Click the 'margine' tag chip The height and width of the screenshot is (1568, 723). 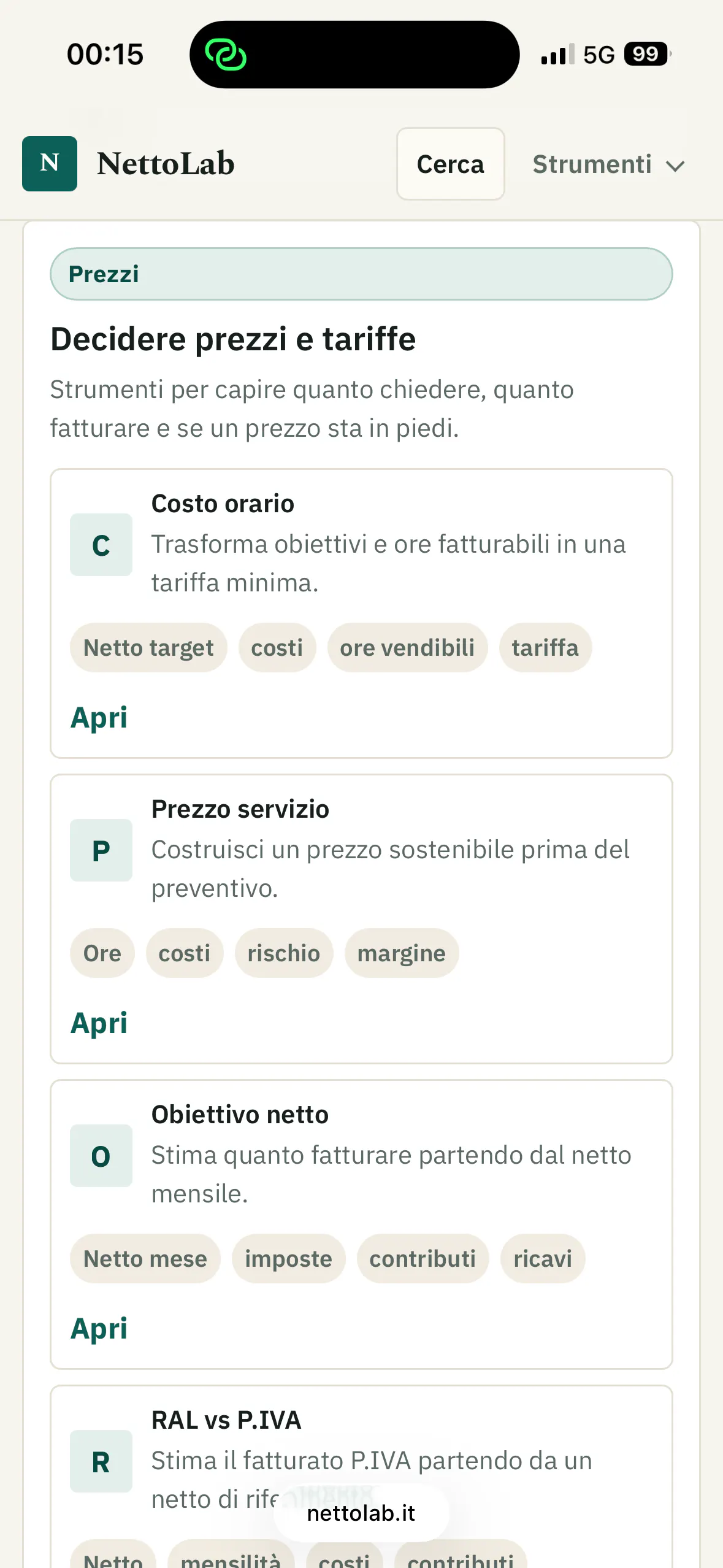coord(402,953)
